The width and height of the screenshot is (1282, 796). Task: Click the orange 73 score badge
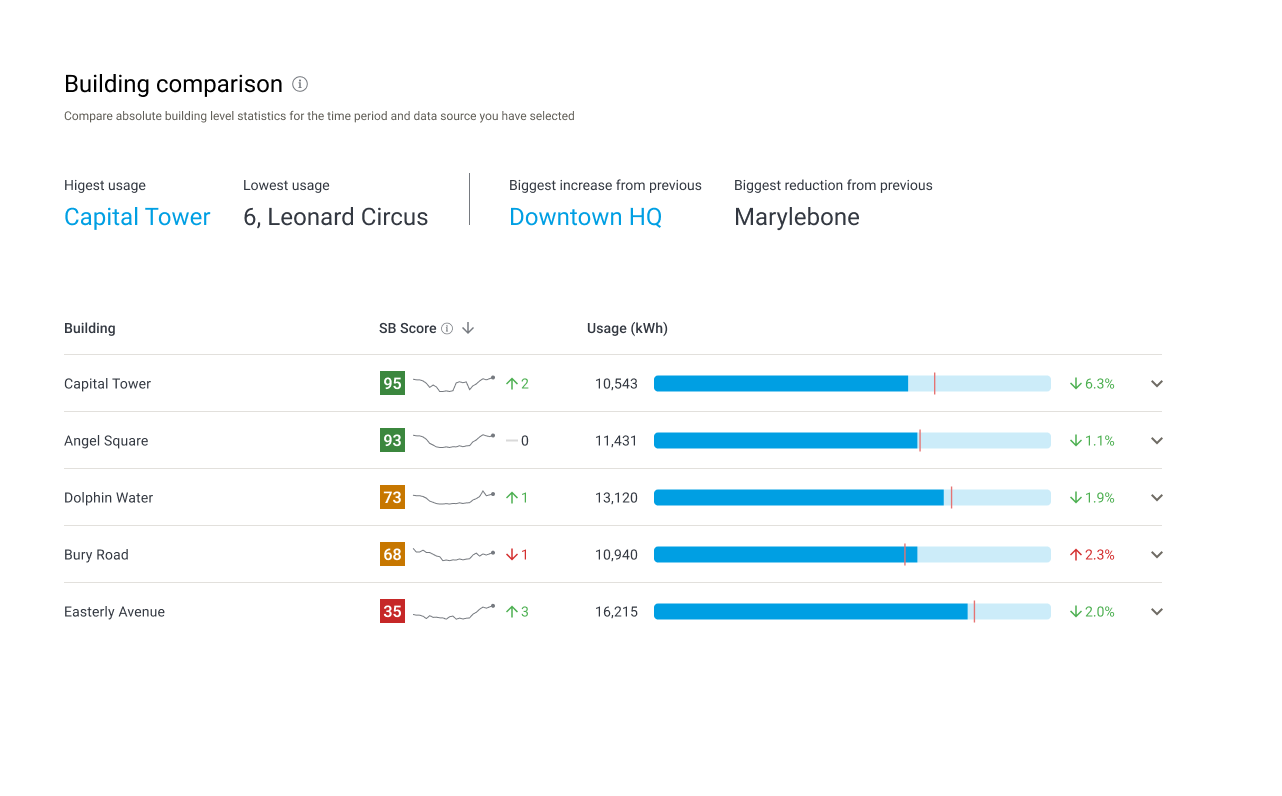click(392, 497)
